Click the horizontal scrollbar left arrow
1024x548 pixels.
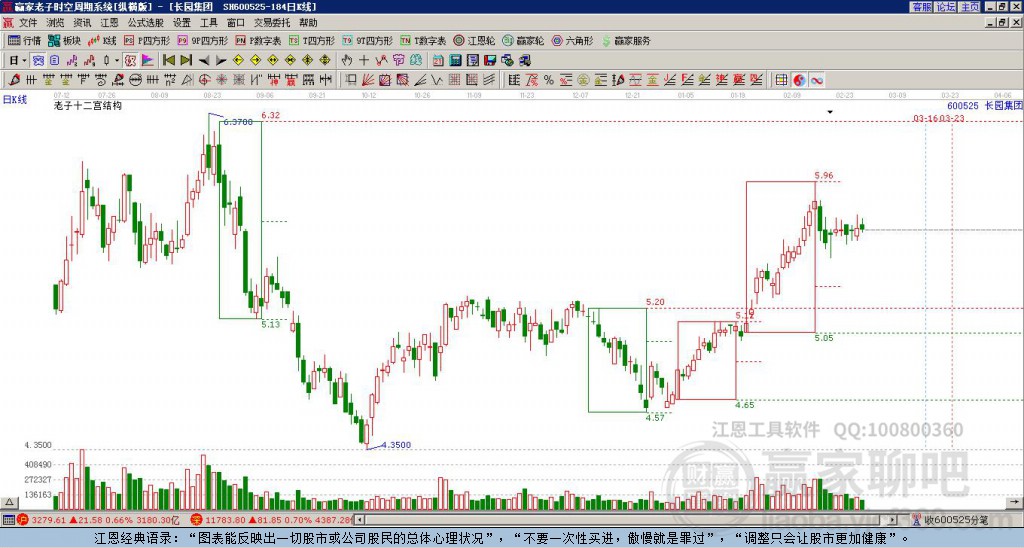(x=360, y=520)
